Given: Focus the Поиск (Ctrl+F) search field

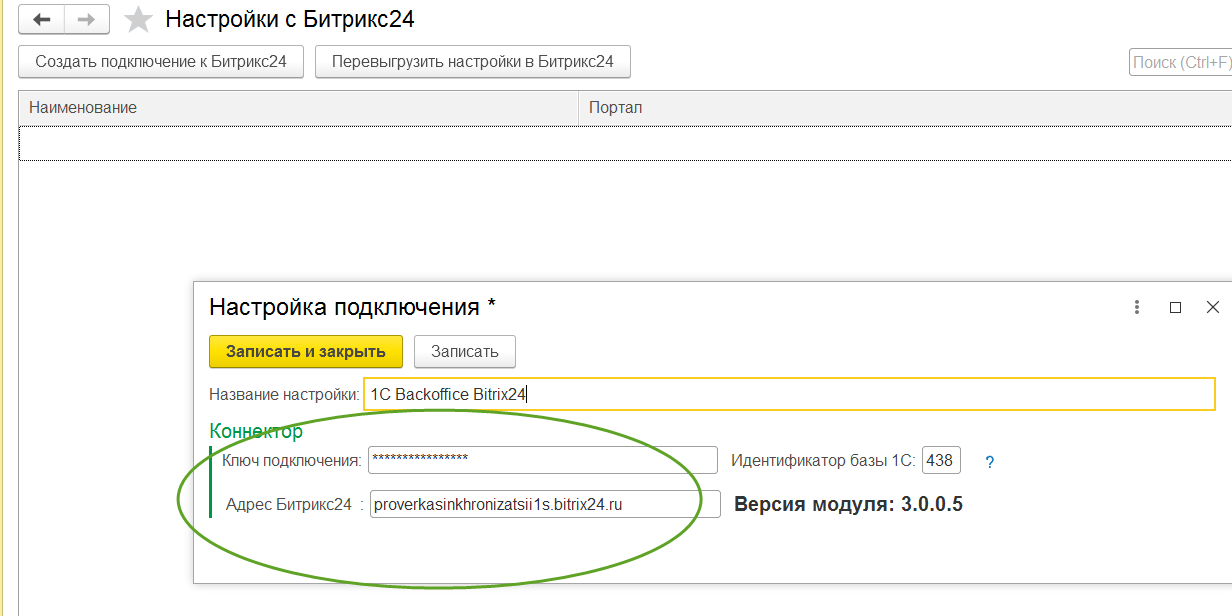Looking at the screenshot, I should [1180, 62].
